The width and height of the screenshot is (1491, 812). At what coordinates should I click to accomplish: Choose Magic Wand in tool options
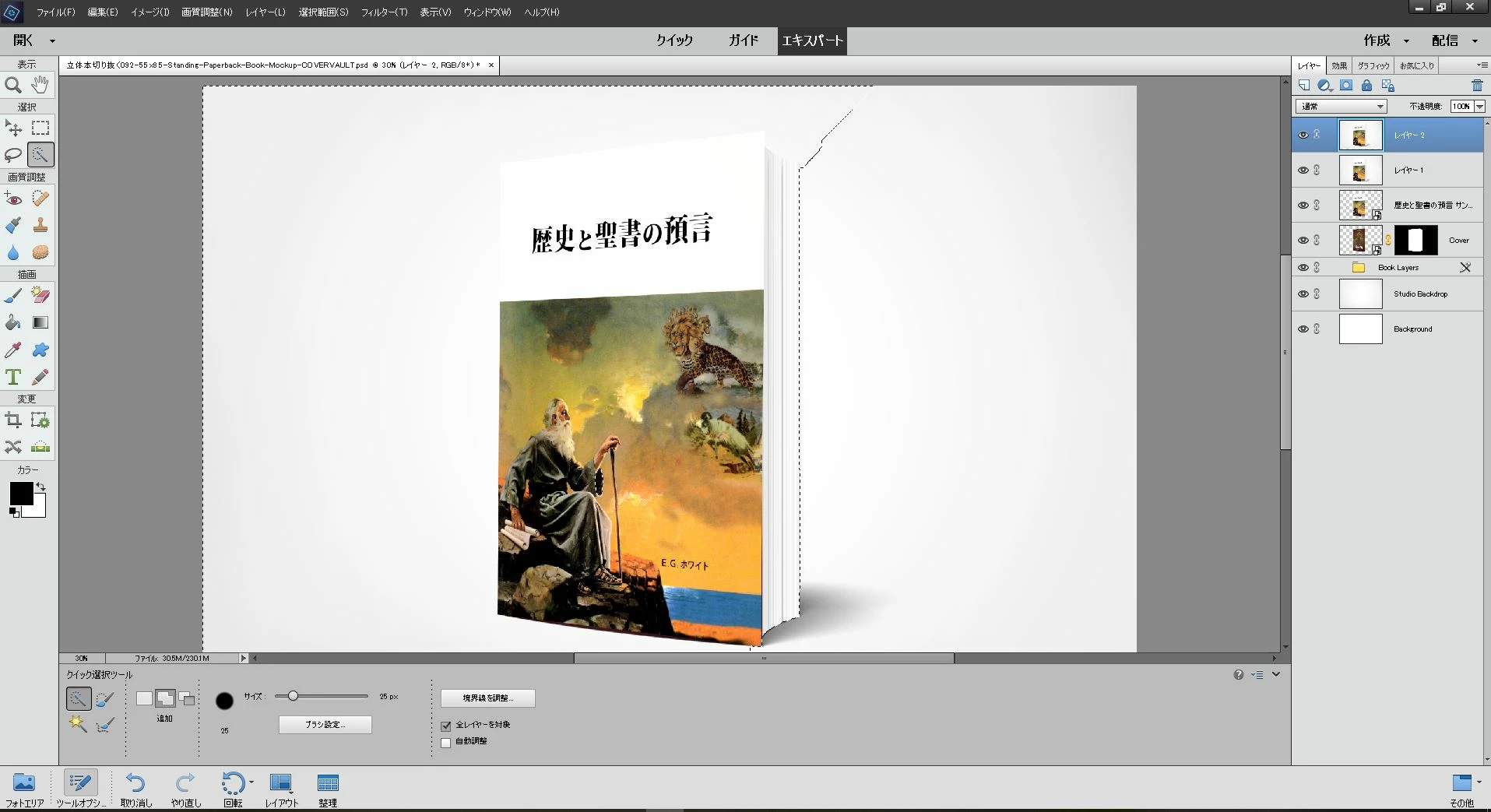click(78, 724)
